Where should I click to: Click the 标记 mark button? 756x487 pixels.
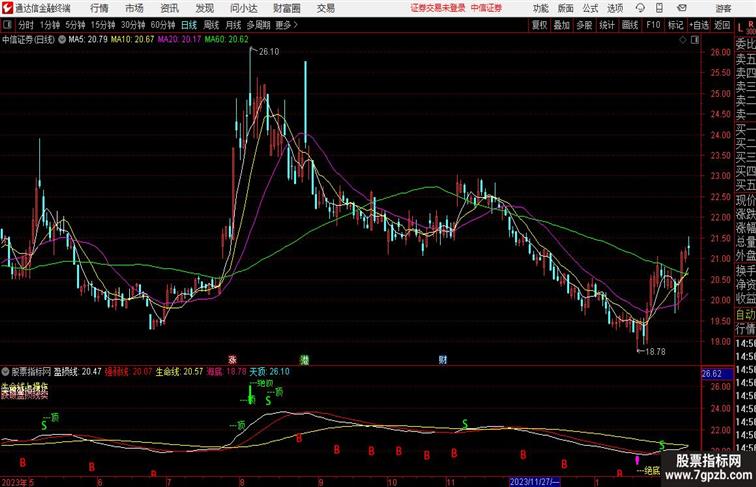pos(675,25)
